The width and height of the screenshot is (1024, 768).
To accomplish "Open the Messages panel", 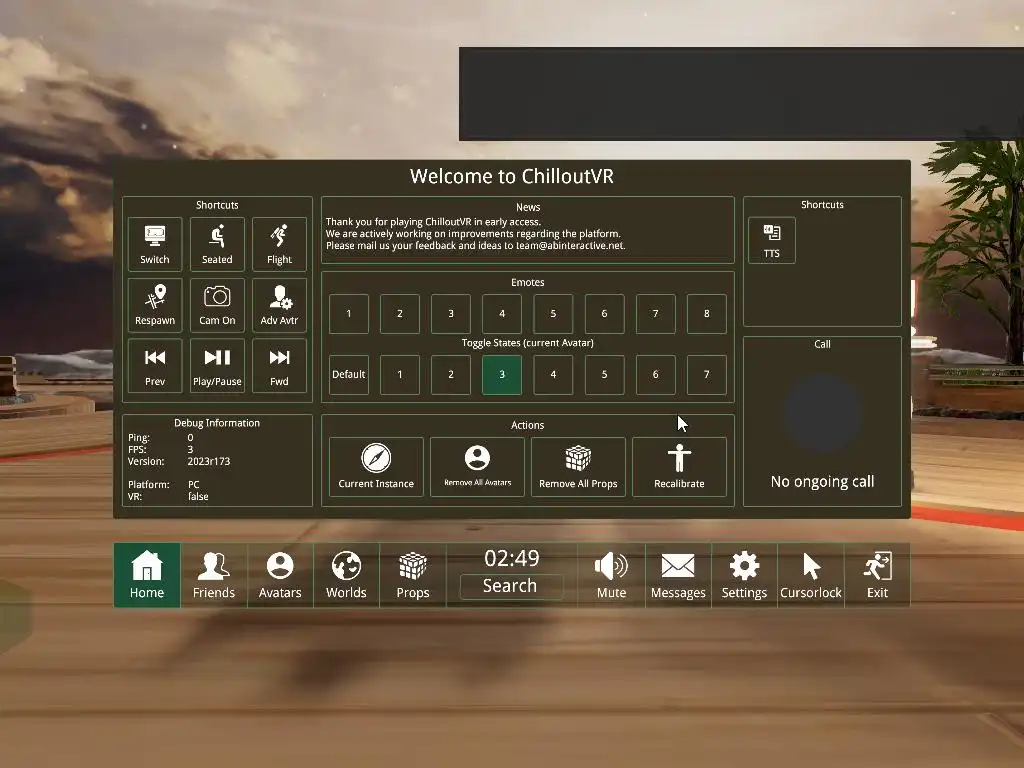I will [678, 575].
